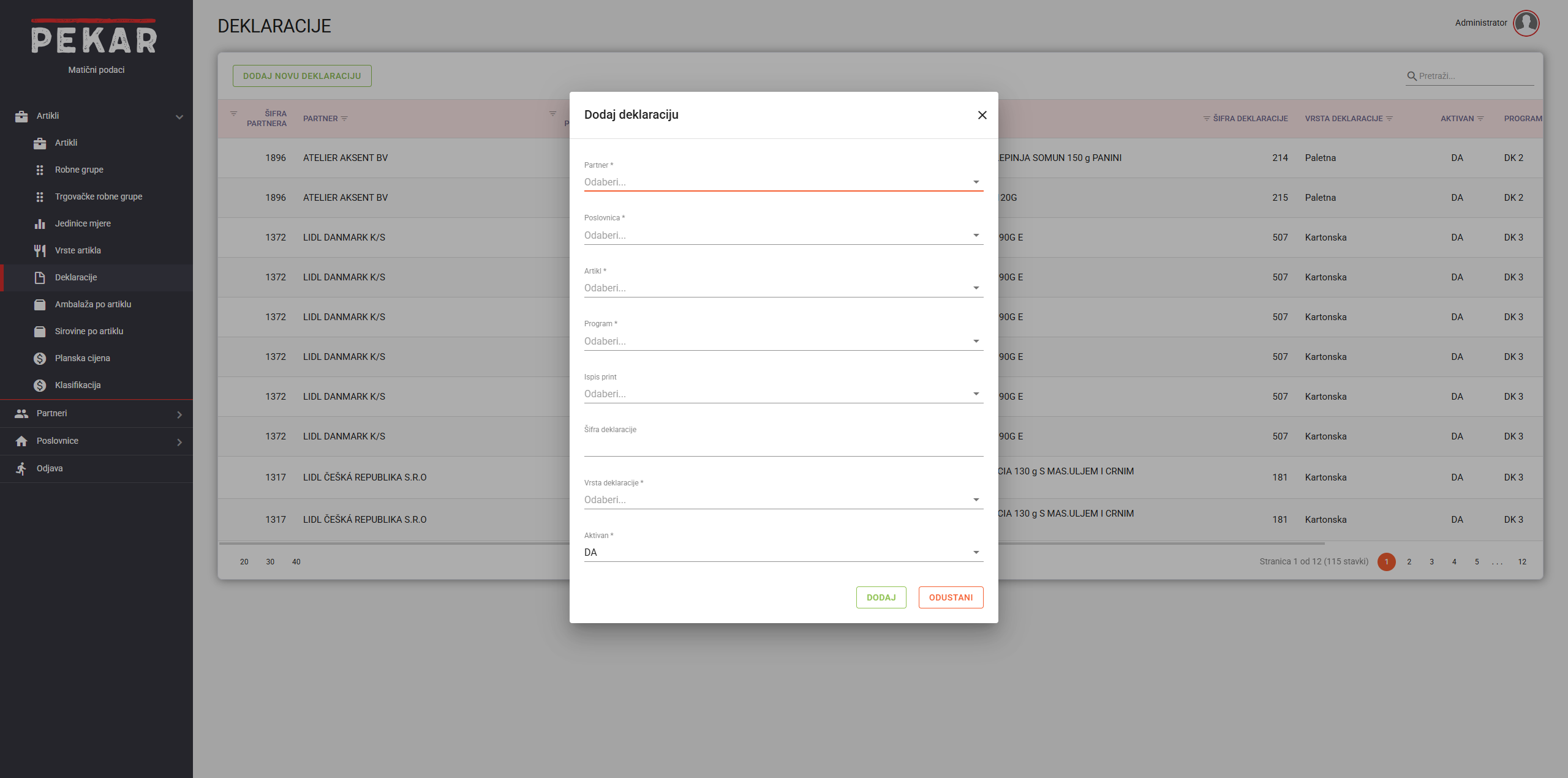
Task: Click the Šifra deklaracije text field
Action: (x=783, y=447)
